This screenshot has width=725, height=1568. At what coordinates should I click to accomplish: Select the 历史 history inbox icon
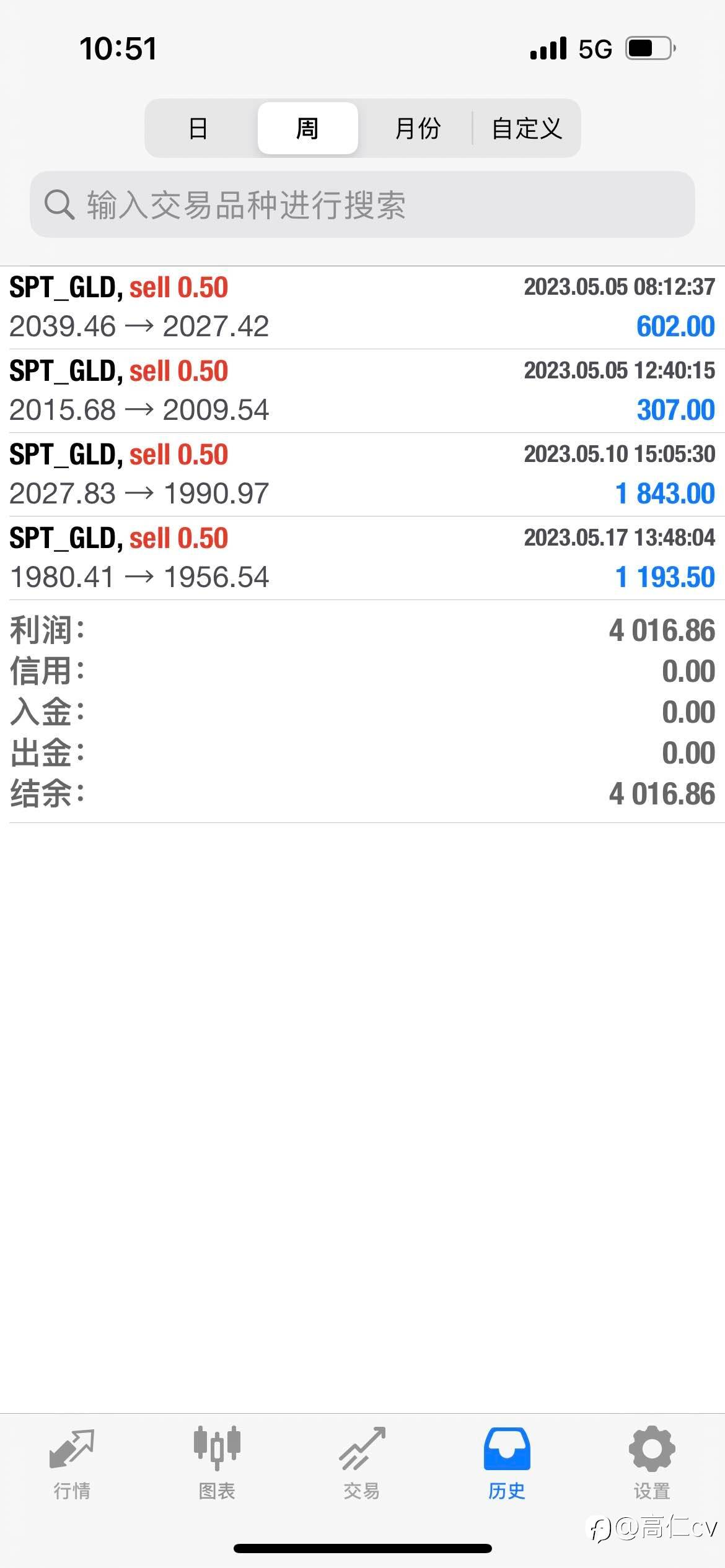click(507, 1449)
